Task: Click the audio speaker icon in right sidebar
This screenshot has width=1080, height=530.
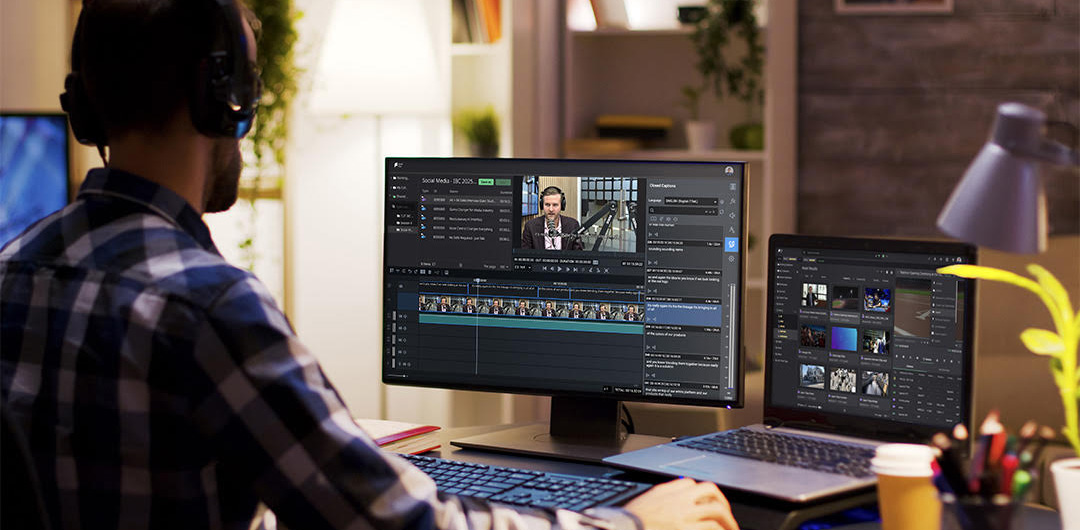Action: pyautogui.click(x=732, y=215)
